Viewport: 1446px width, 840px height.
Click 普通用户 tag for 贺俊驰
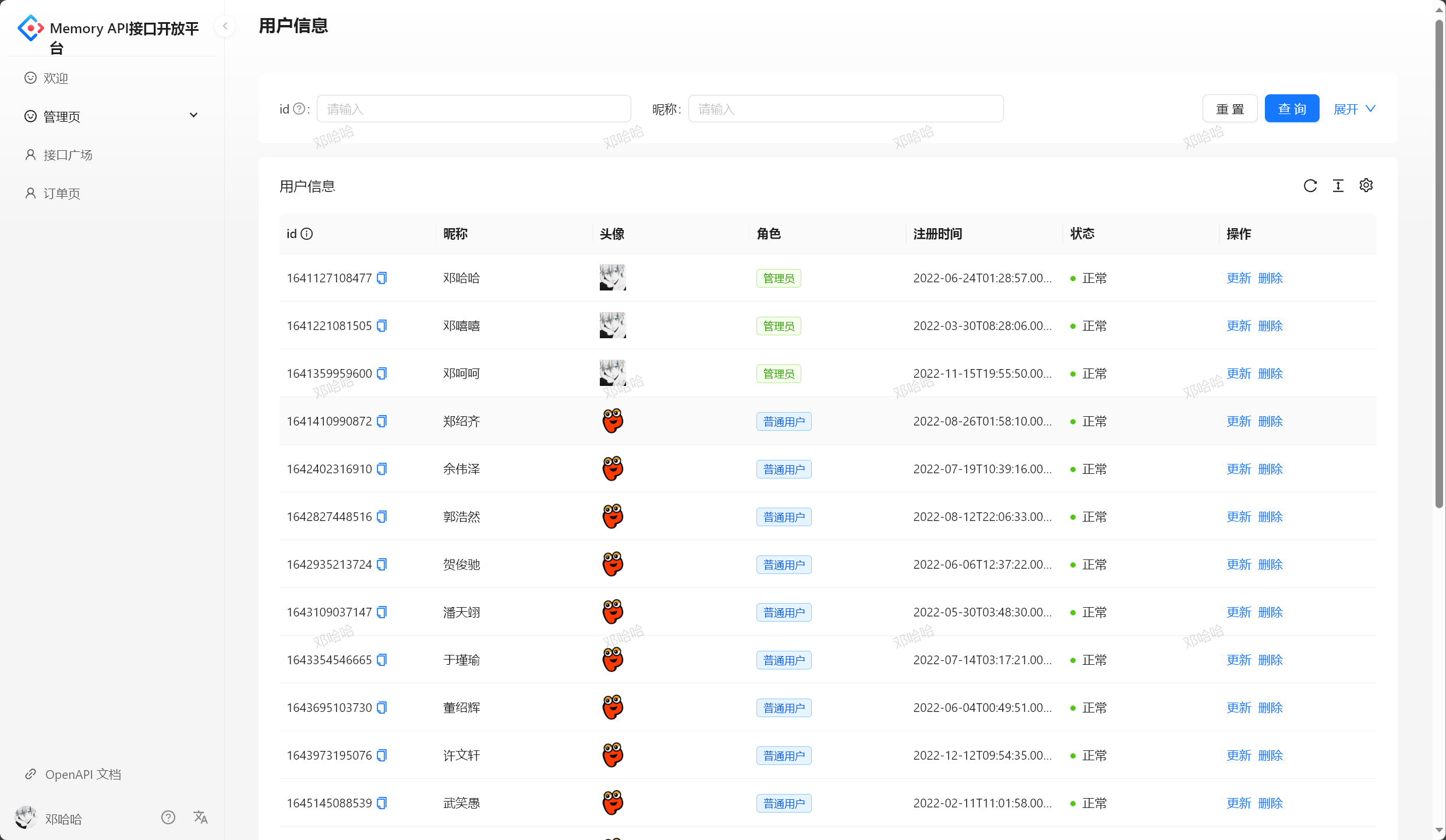[784, 565]
